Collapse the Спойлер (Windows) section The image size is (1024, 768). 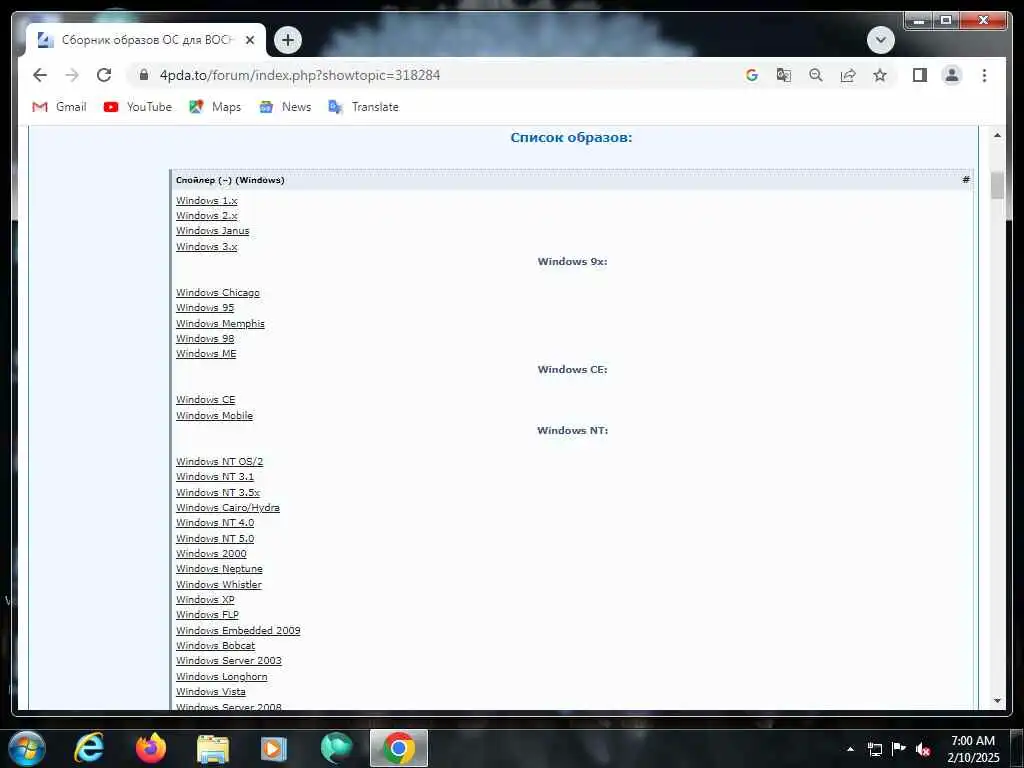230,180
